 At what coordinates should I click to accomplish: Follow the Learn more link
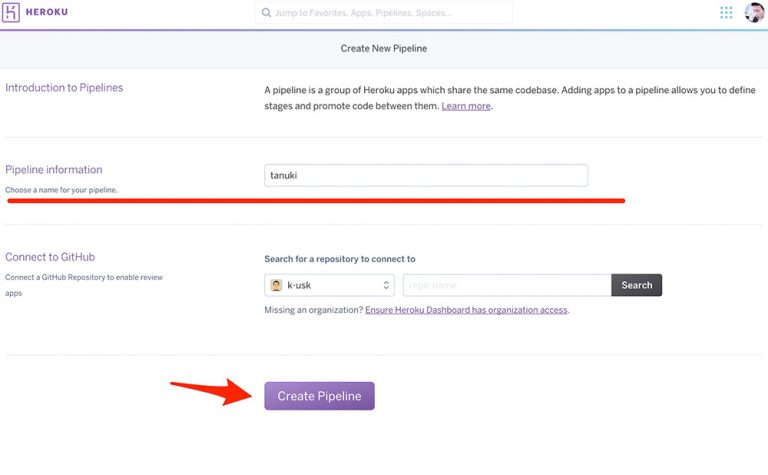pyautogui.click(x=466, y=106)
